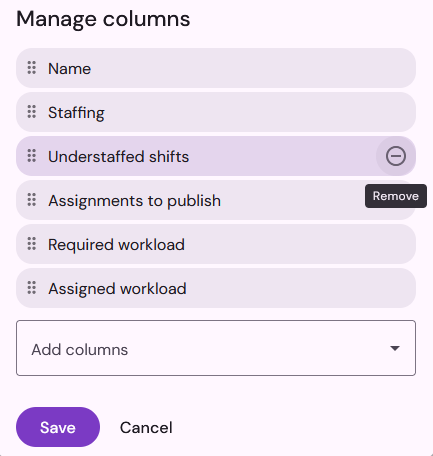Save the column configuration
433x456 pixels.
coord(58,427)
